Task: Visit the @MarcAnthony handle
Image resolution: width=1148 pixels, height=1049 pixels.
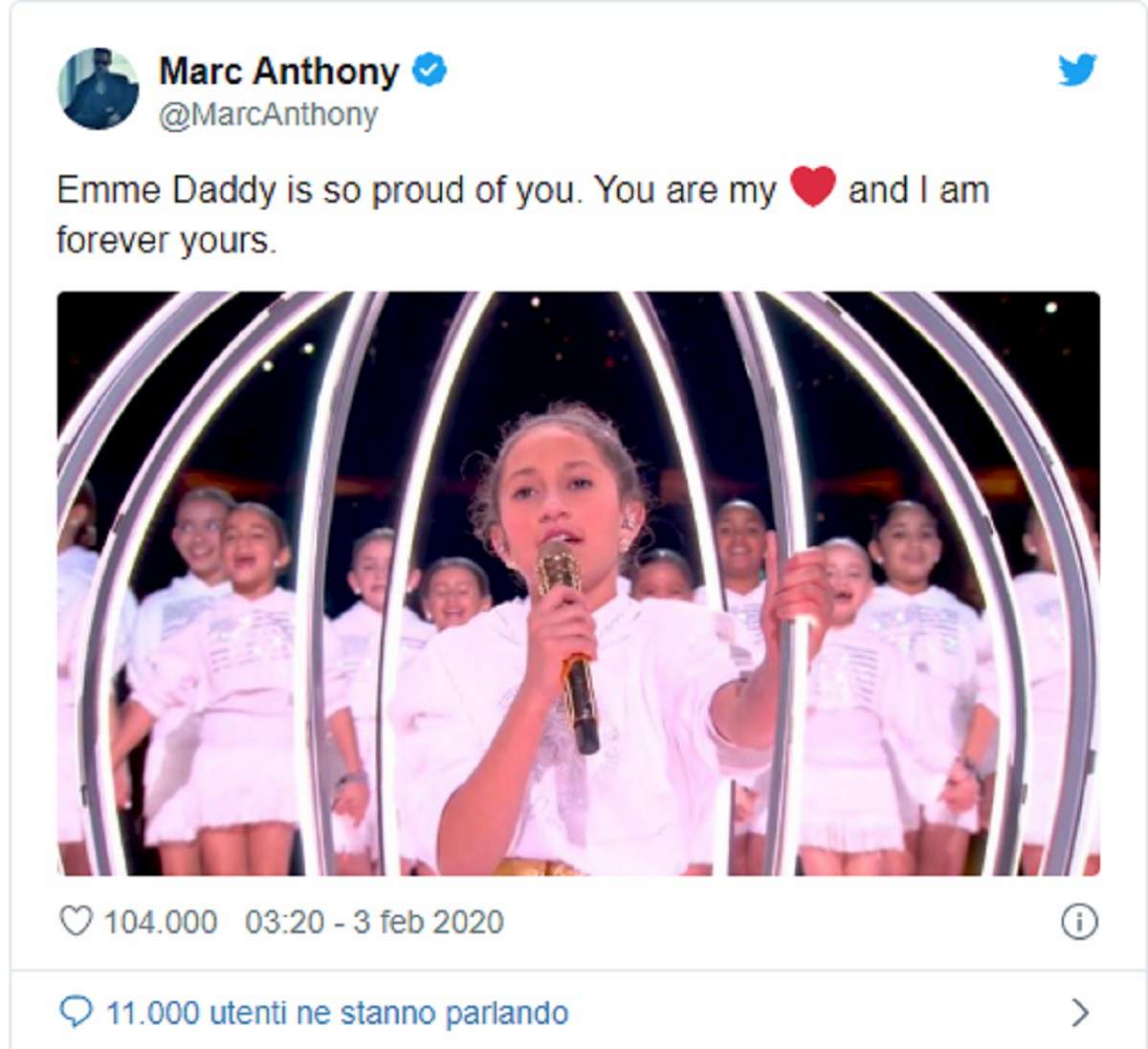Action: pos(268,114)
